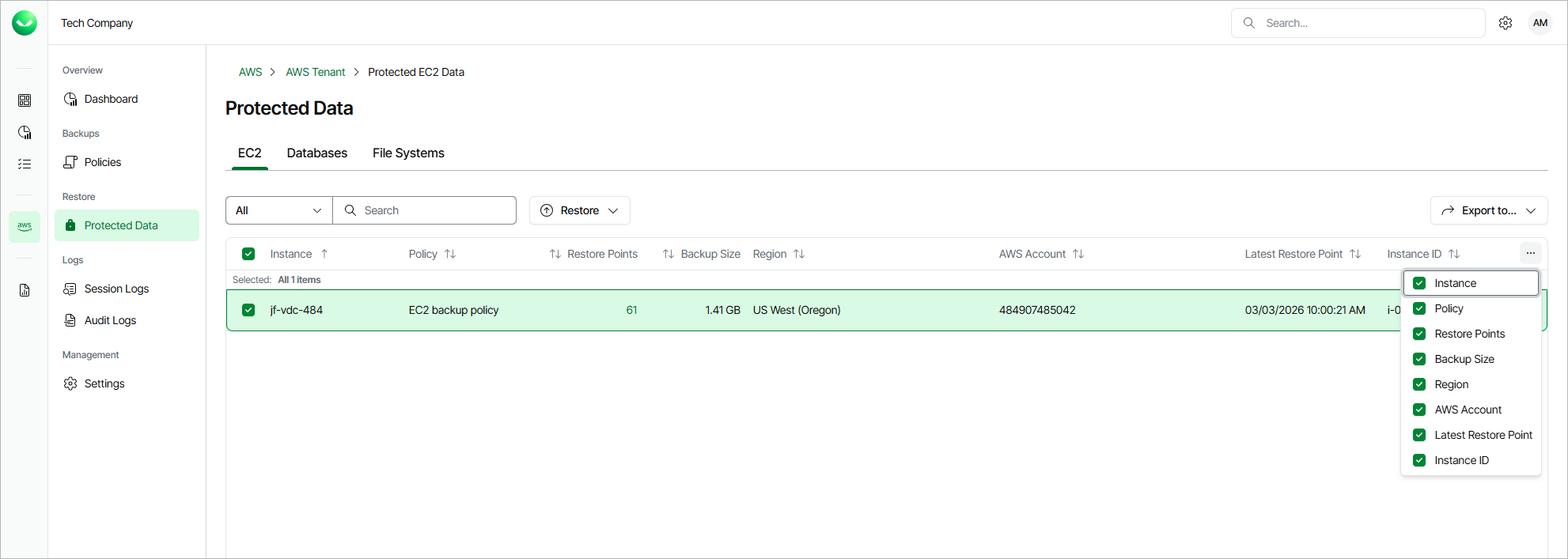Viewport: 1568px width, 559px height.
Task: Open AWS Tenant breadcrumb link
Action: (315, 72)
